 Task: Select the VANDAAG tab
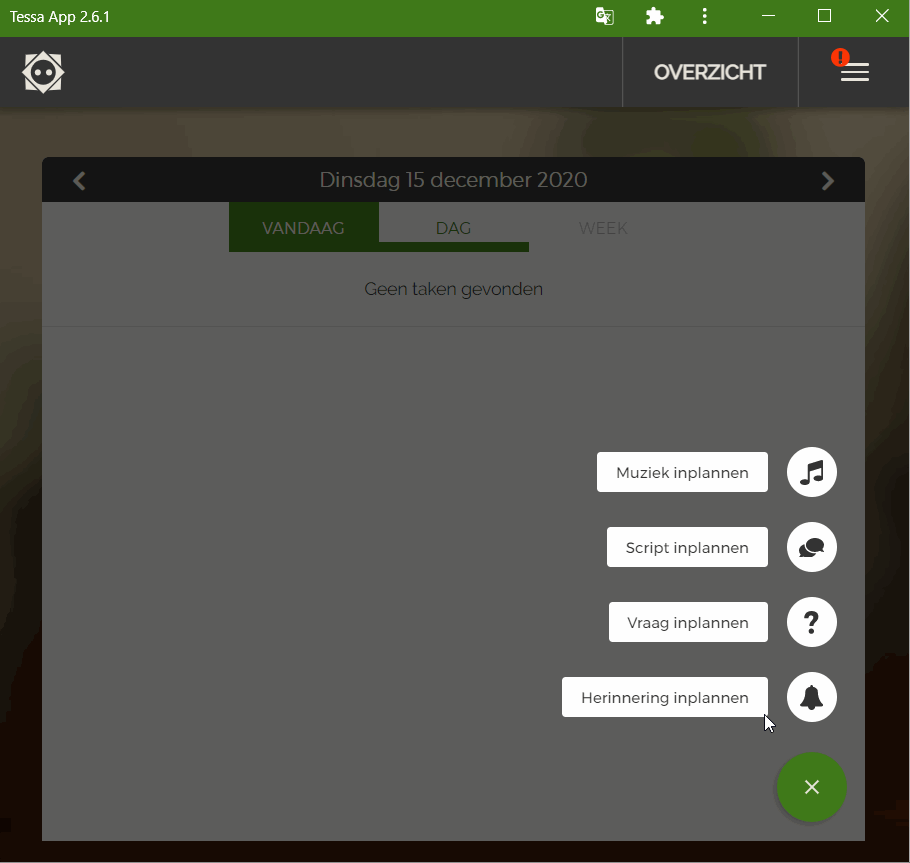pyautogui.click(x=304, y=227)
